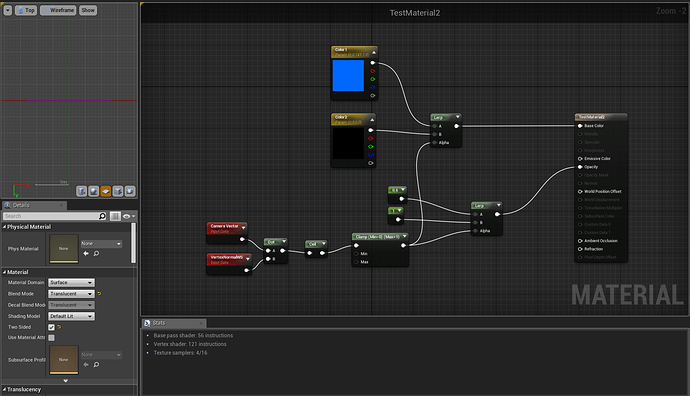Click the Details search magnifier icon
The width and height of the screenshot is (690, 396).
pyautogui.click(x=103, y=216)
